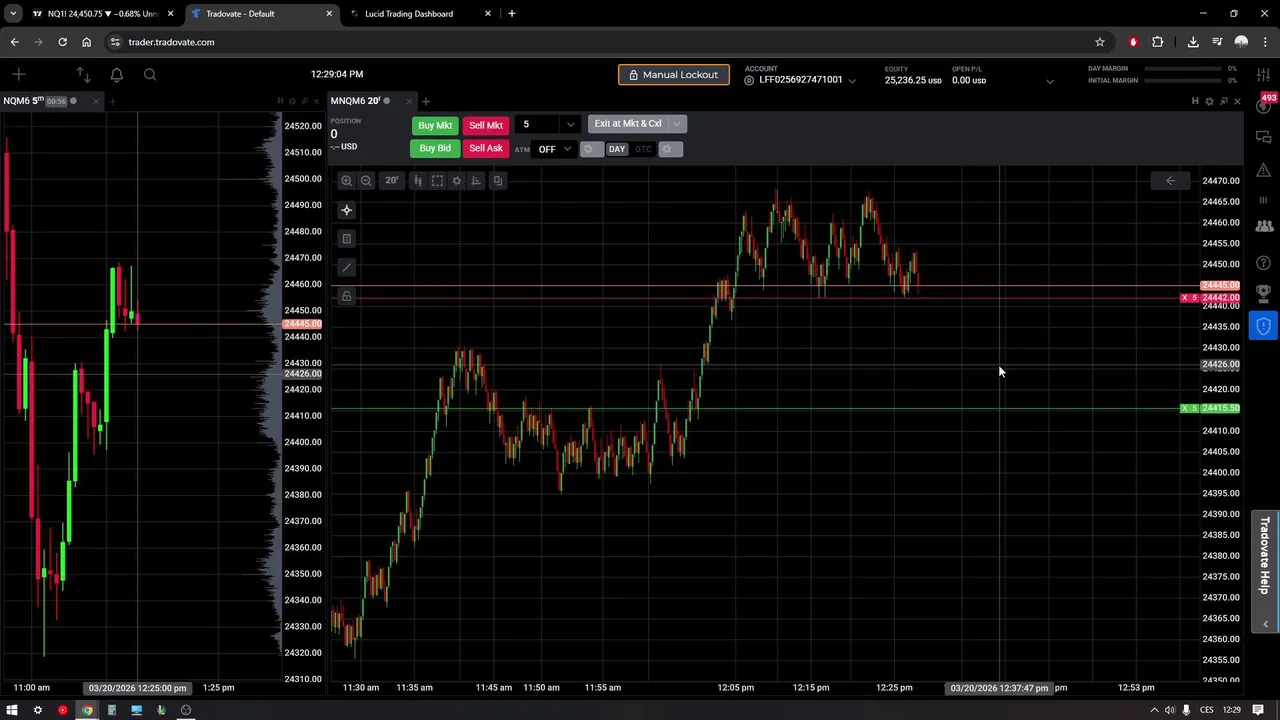
Task: Click the Day Margin progress bar
Action: click(1184, 69)
